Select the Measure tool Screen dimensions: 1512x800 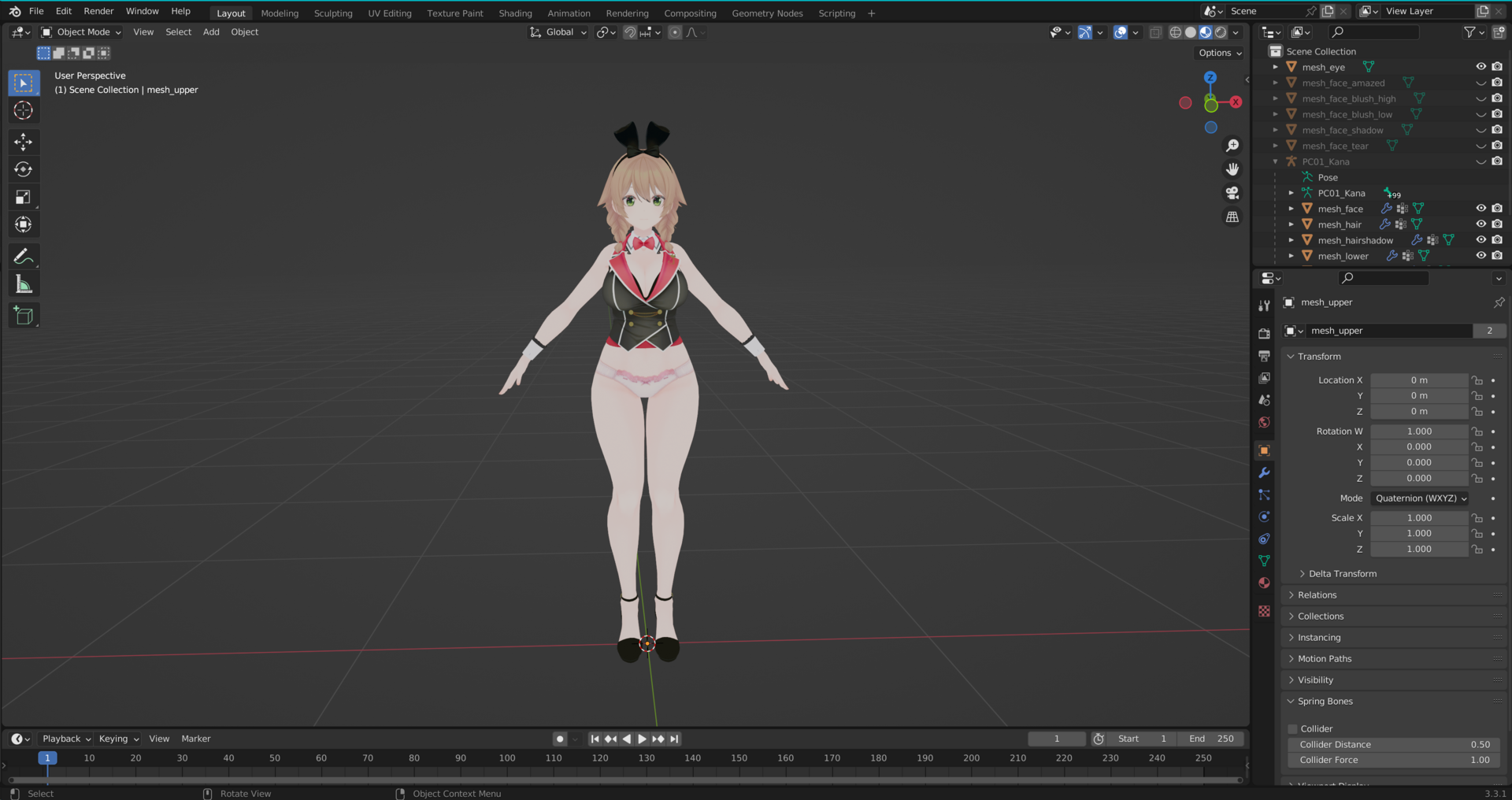tap(24, 284)
